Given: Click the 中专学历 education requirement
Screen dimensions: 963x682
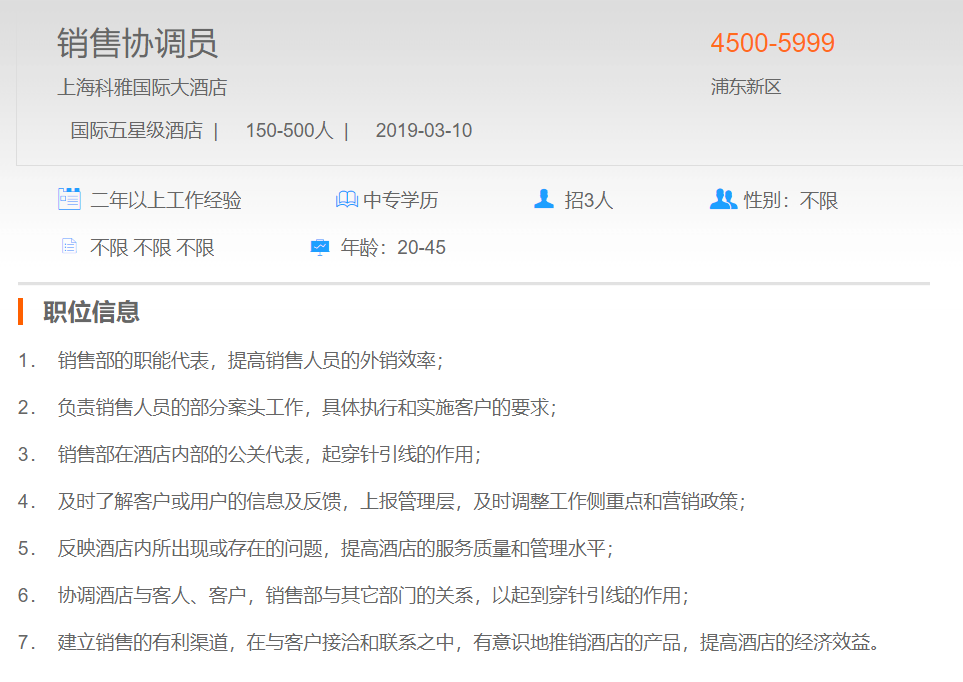Looking at the screenshot, I should click(x=400, y=200).
